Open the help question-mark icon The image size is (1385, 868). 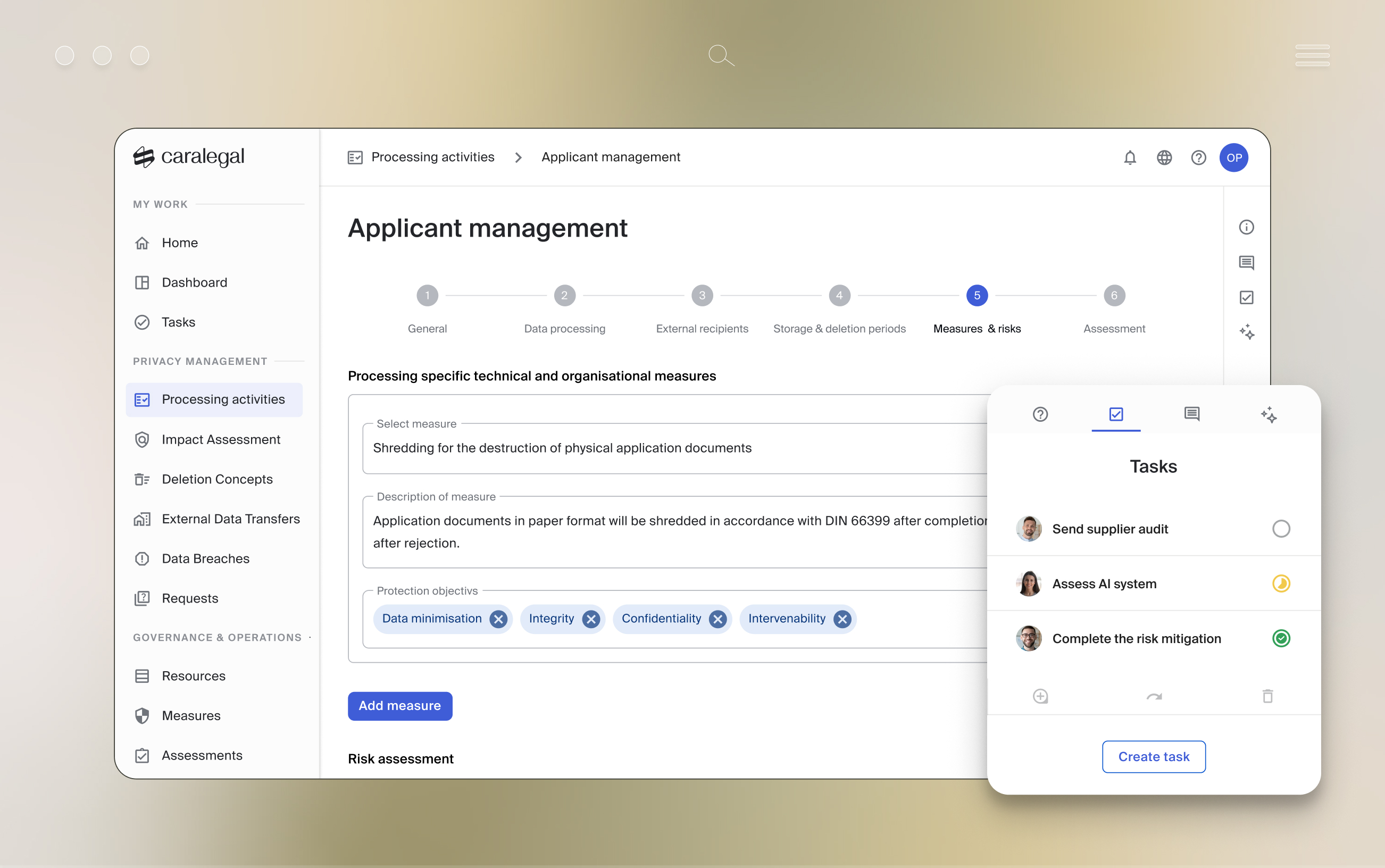click(1198, 157)
